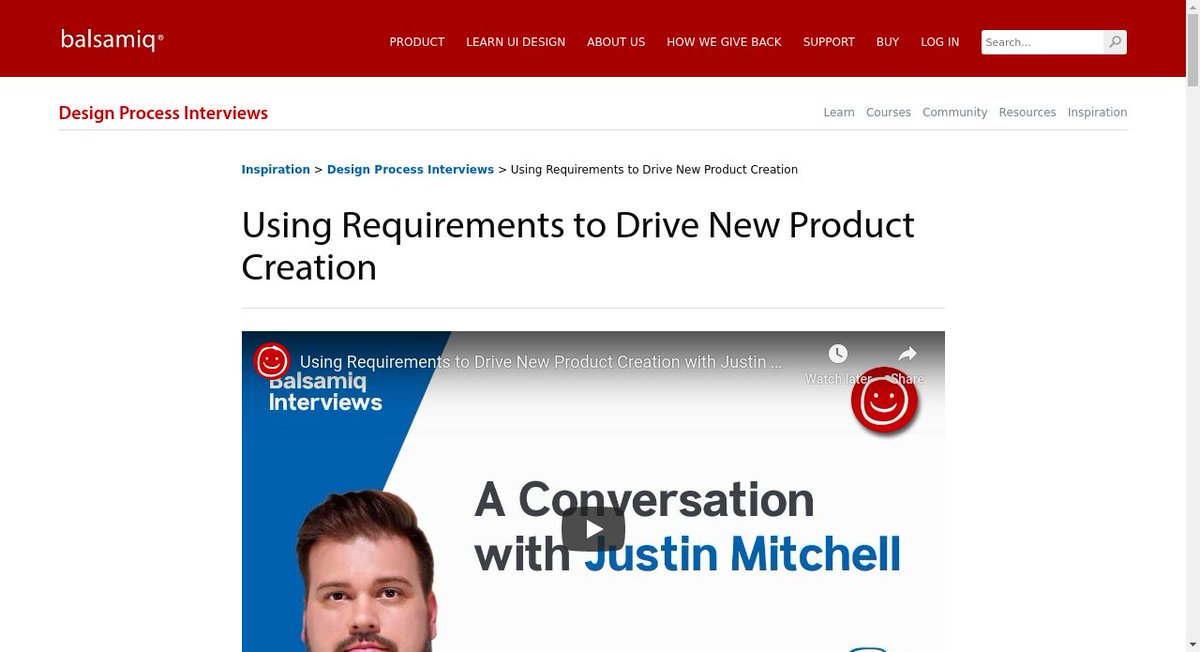Go to the Resources subnav link
This screenshot has width=1200, height=652.
pos(1027,112)
